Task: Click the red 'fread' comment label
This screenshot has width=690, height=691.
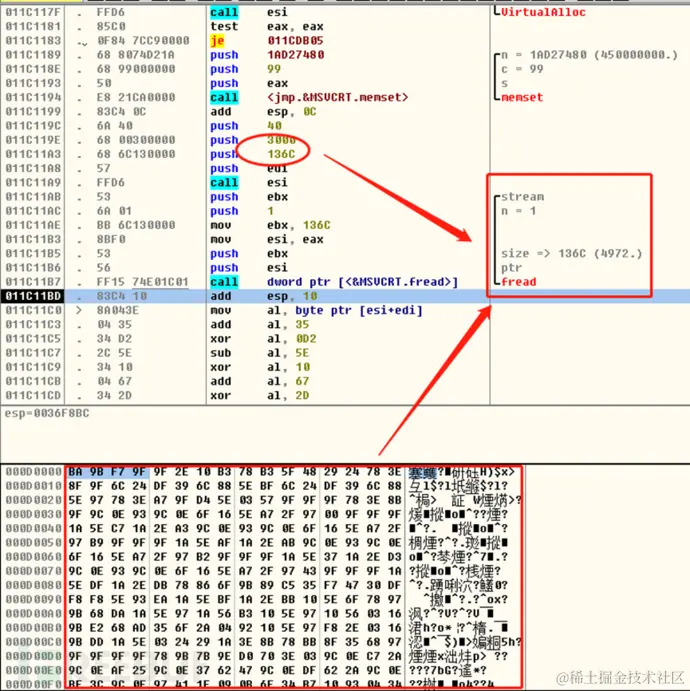Action: click(x=519, y=282)
